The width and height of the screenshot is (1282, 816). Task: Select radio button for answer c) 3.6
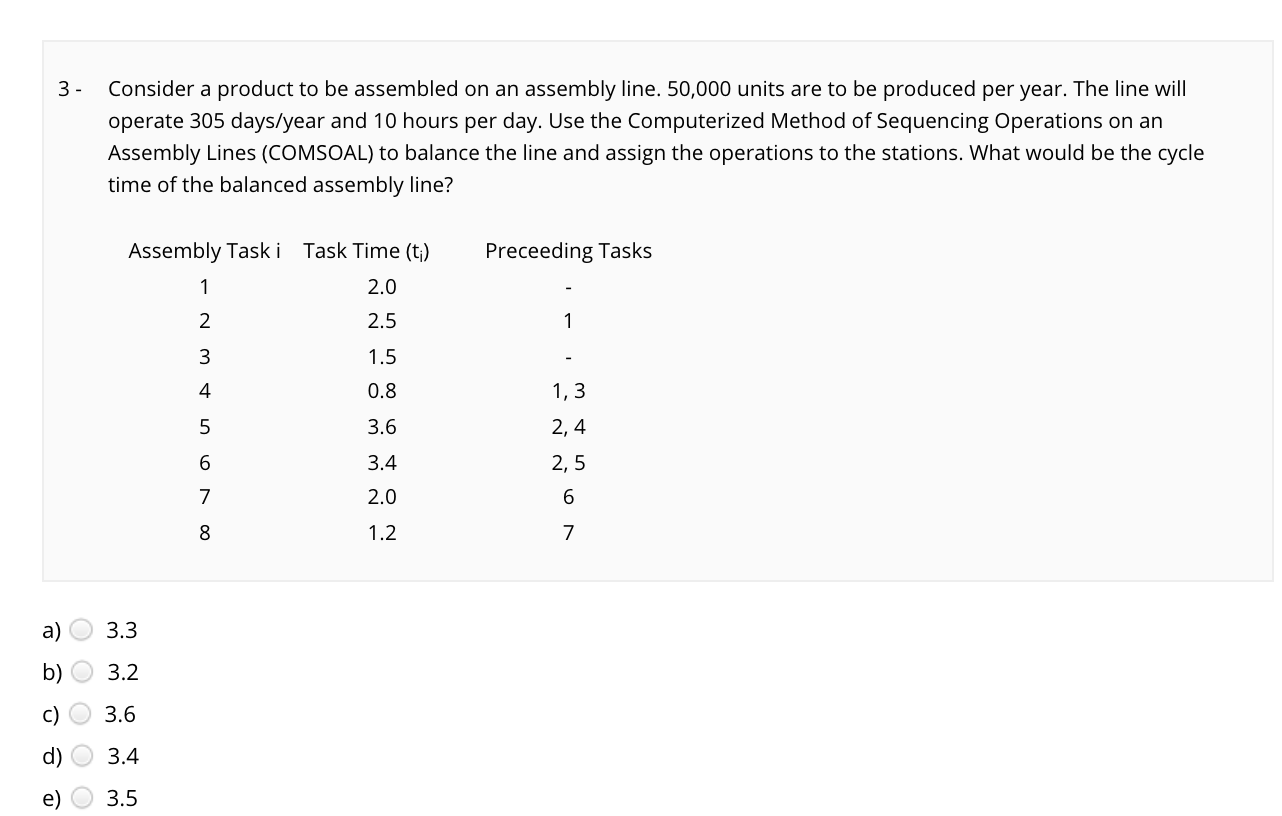click(x=82, y=713)
